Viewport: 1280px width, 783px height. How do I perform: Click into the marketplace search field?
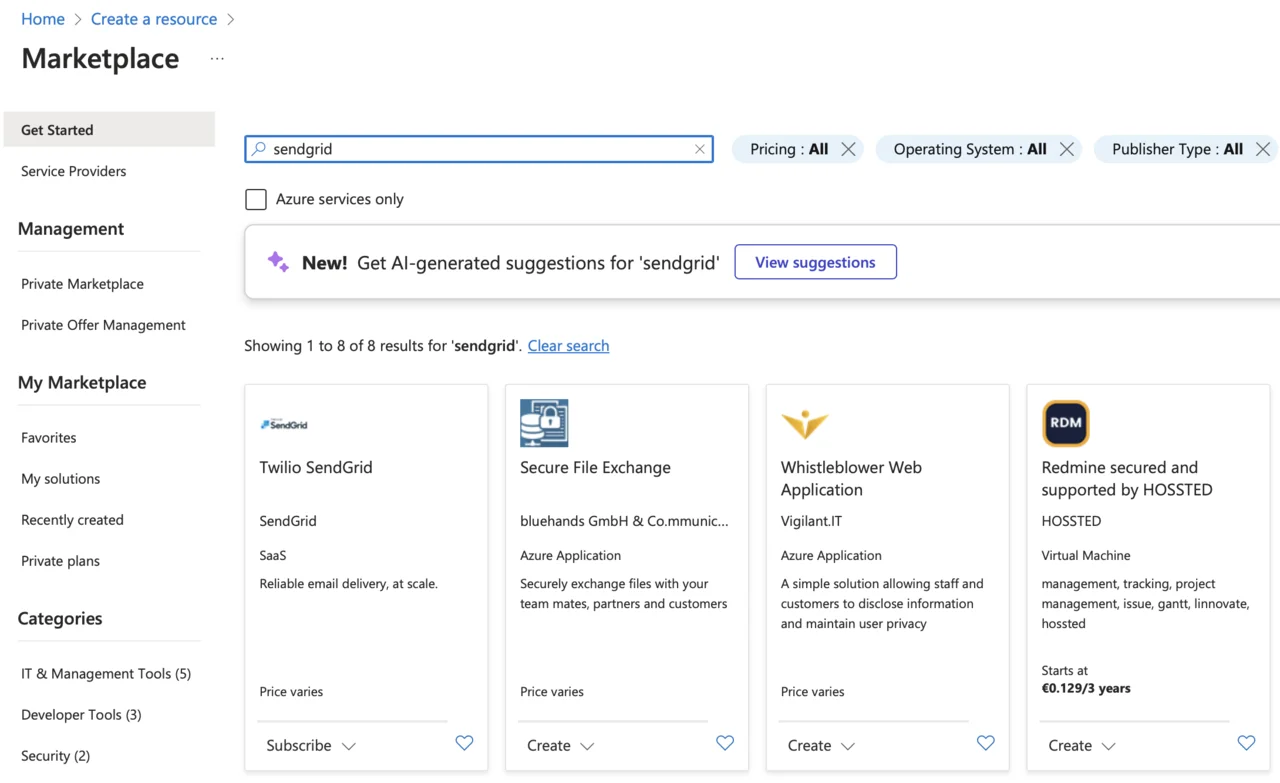click(478, 149)
